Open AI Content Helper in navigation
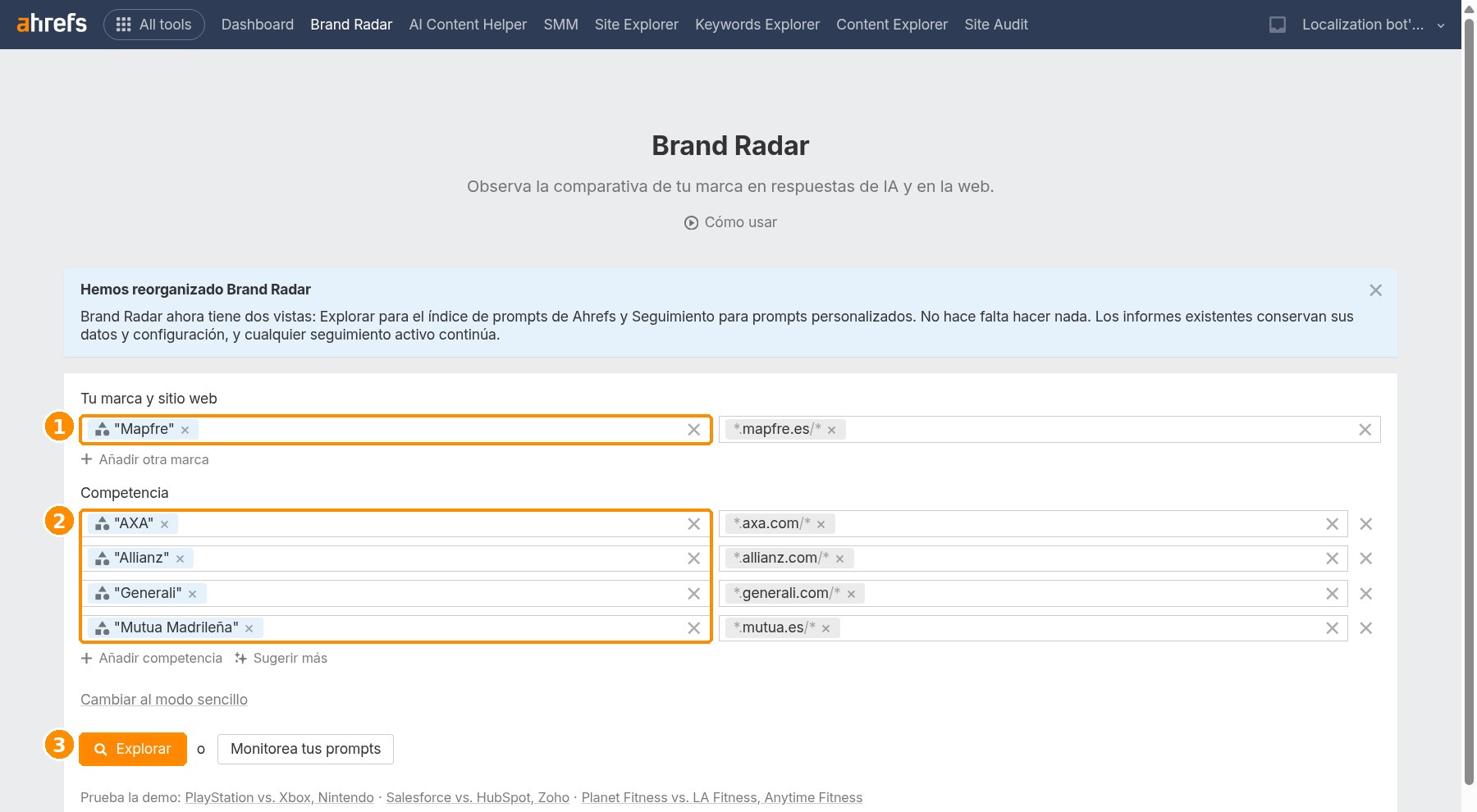Image resolution: width=1477 pixels, height=812 pixels. (x=468, y=25)
